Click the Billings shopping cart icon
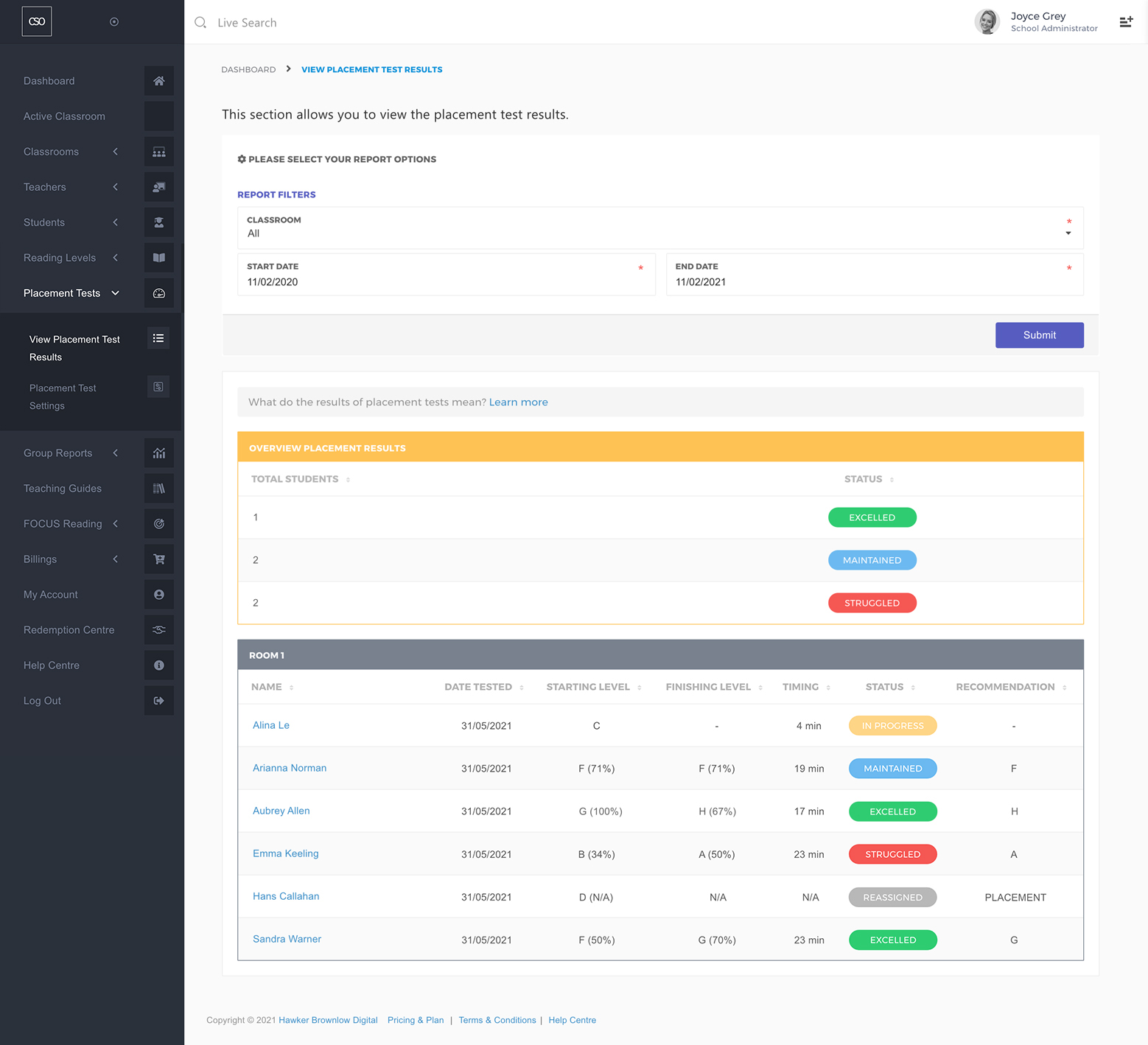Screen dimensions: 1148x1045 click(x=158, y=559)
